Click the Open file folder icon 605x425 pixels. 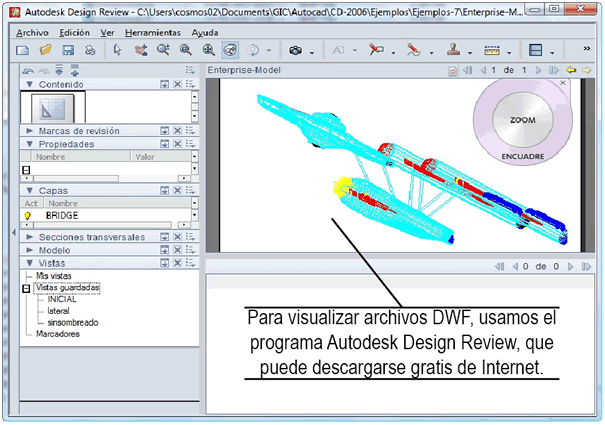(45, 50)
